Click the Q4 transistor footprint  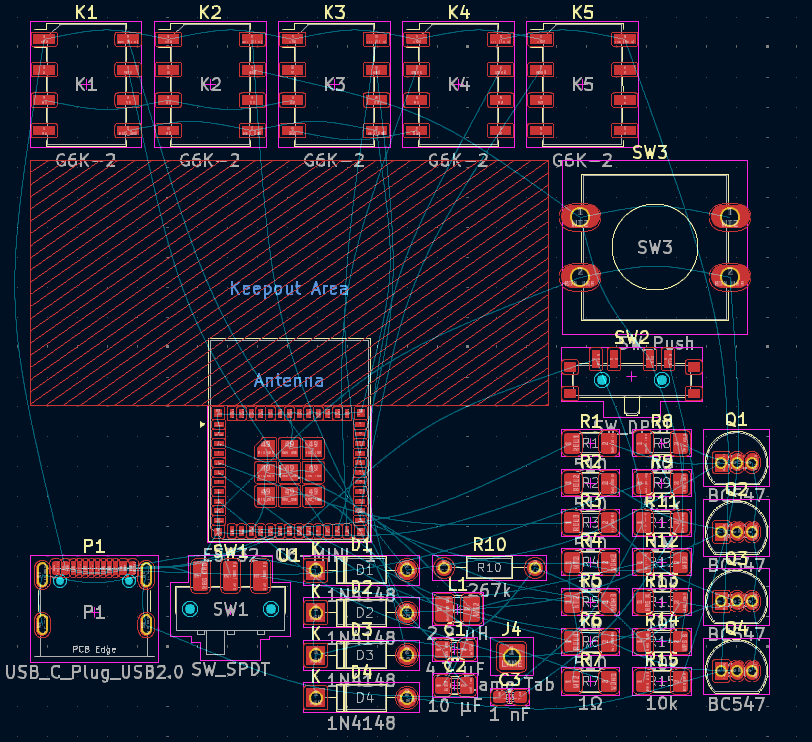pyautogui.click(x=736, y=667)
